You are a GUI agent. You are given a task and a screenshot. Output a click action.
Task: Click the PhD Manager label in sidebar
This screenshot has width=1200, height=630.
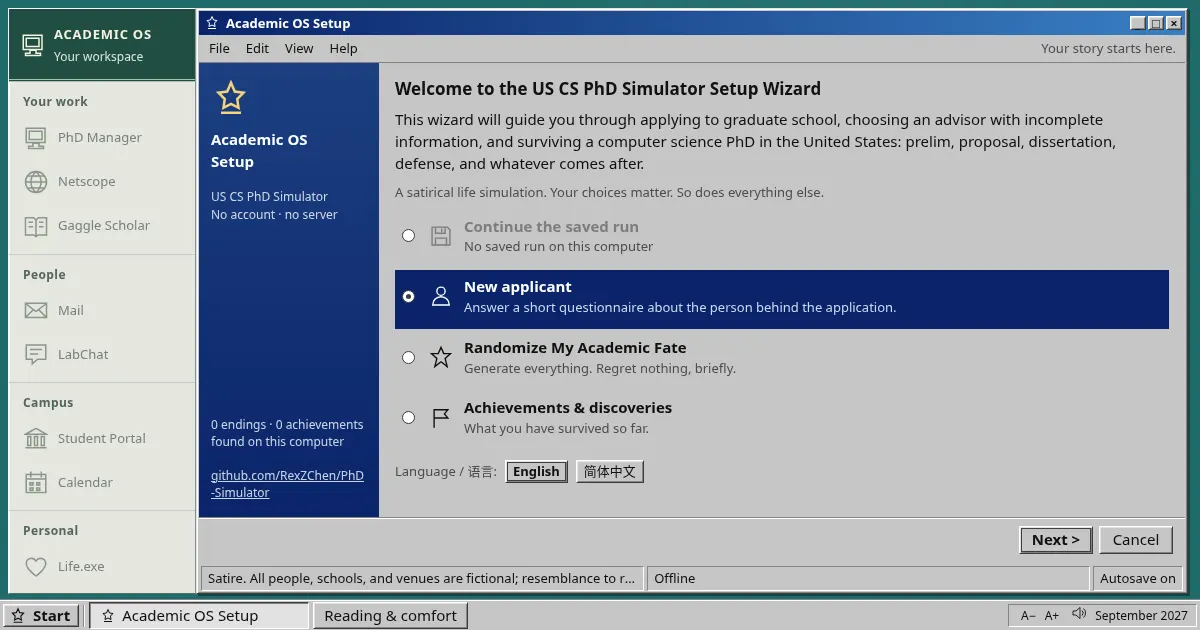tap(100, 138)
